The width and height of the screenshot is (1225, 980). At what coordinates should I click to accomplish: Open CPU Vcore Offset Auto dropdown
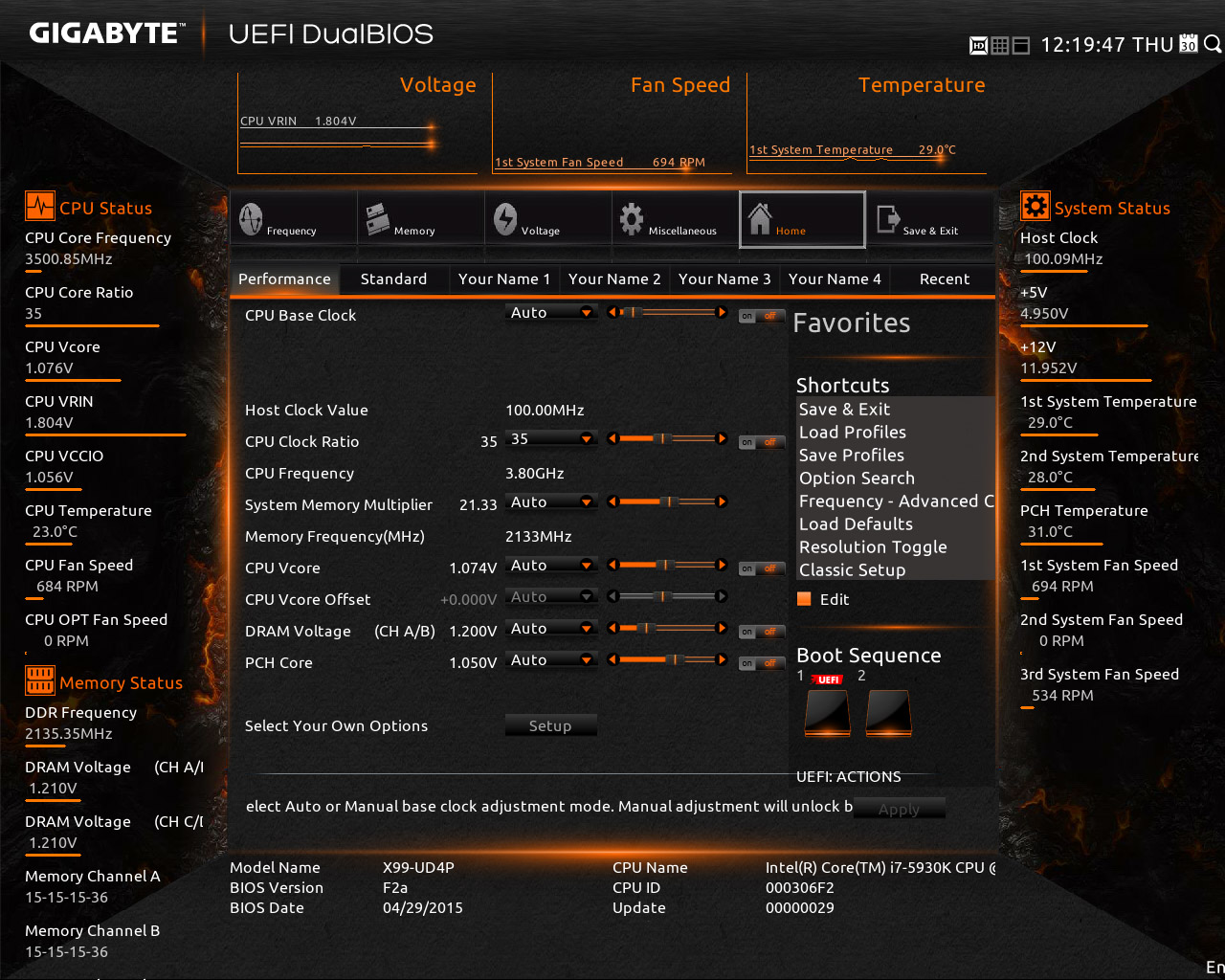(551, 597)
